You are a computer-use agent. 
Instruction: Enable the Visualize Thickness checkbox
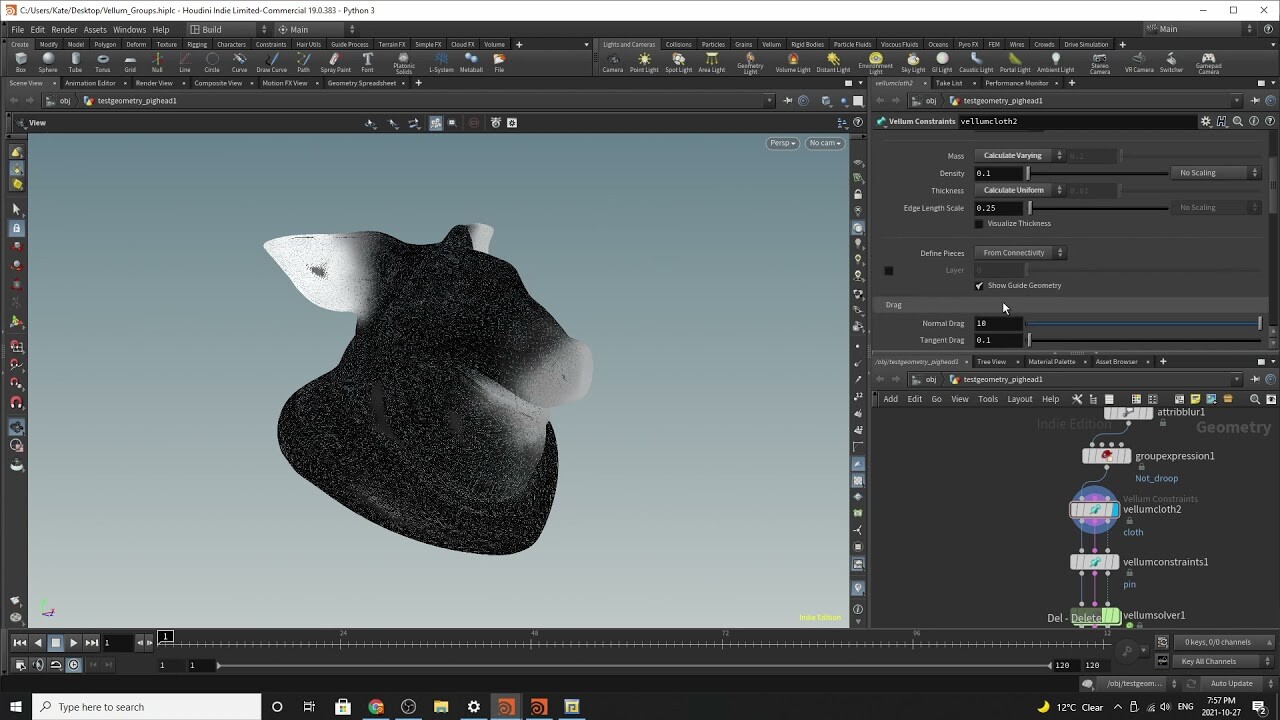(979, 223)
